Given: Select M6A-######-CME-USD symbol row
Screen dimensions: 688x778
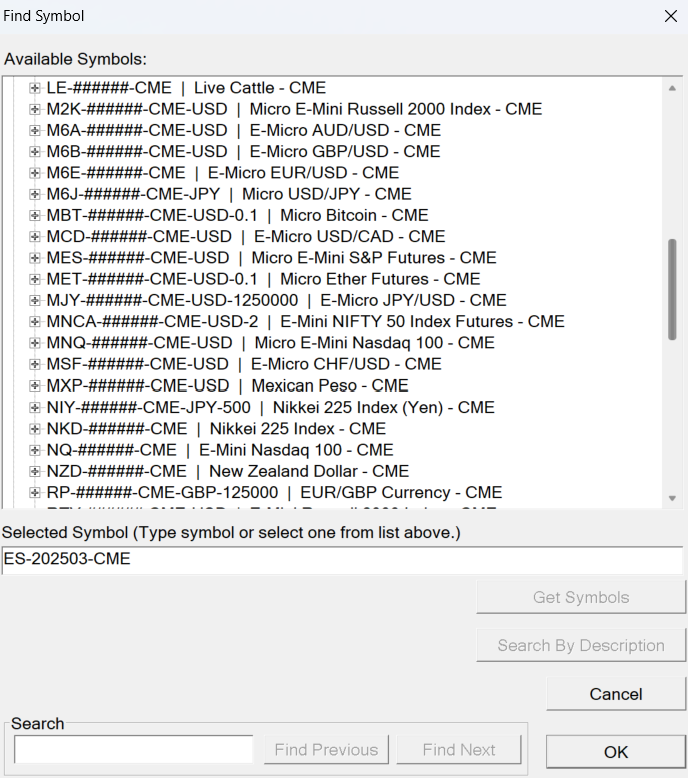Looking at the screenshot, I should click(244, 130).
